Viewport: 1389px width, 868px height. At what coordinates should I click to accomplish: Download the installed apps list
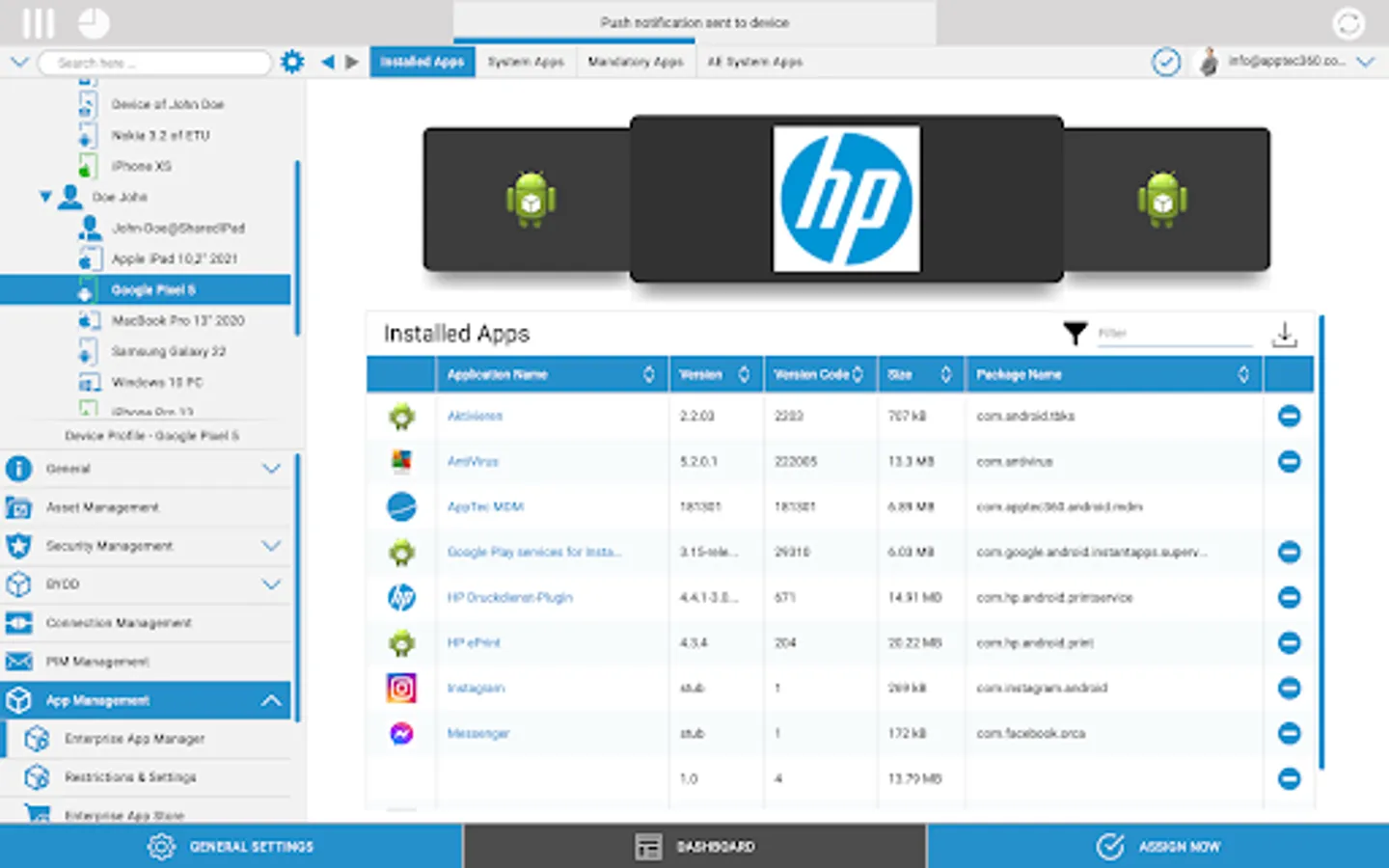click(1285, 335)
